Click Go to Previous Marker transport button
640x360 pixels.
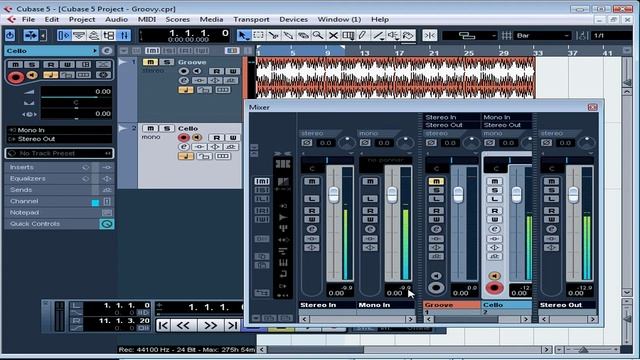163,325
